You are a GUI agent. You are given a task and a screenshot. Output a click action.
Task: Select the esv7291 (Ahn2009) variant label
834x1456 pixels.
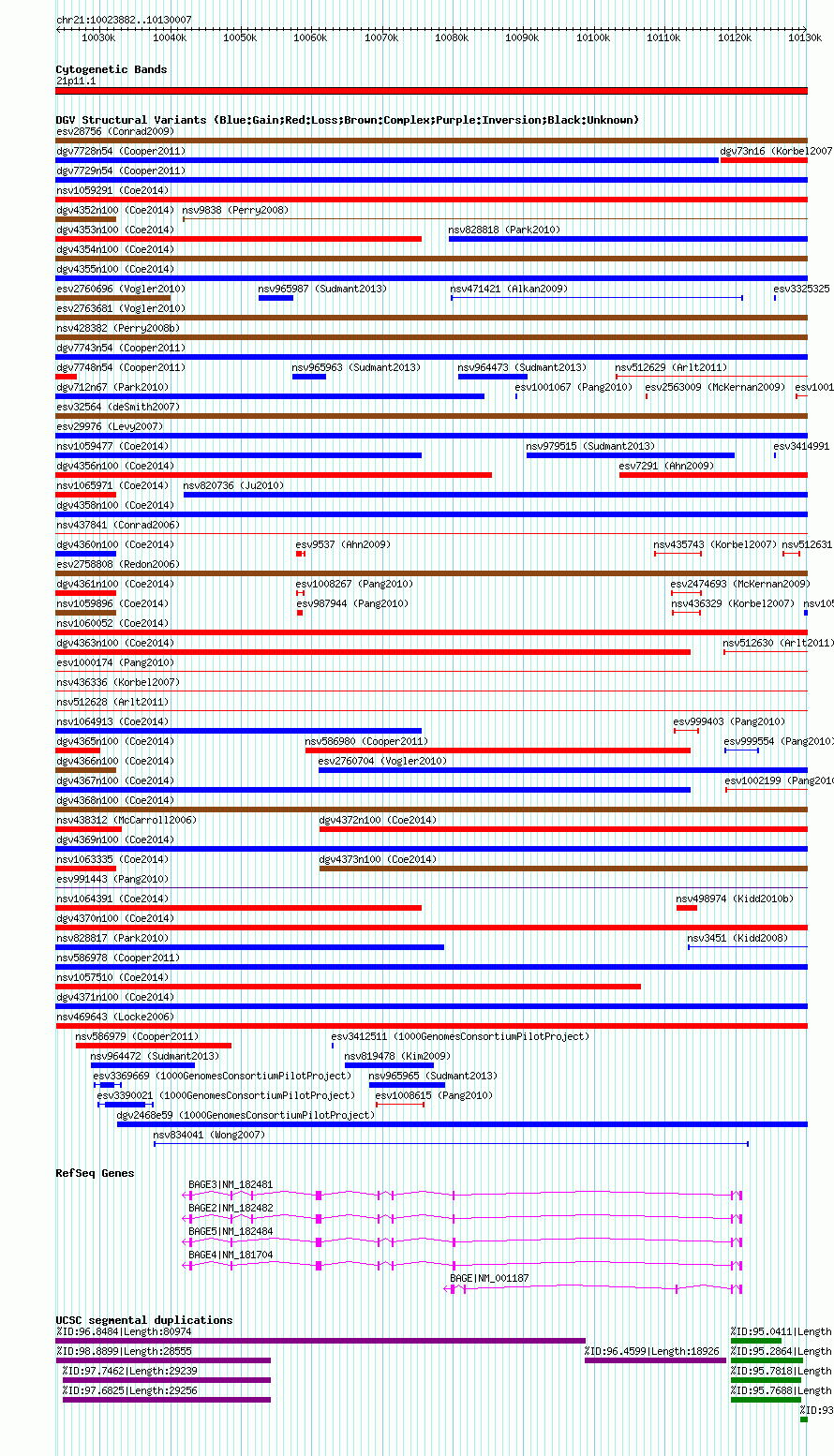[666, 467]
